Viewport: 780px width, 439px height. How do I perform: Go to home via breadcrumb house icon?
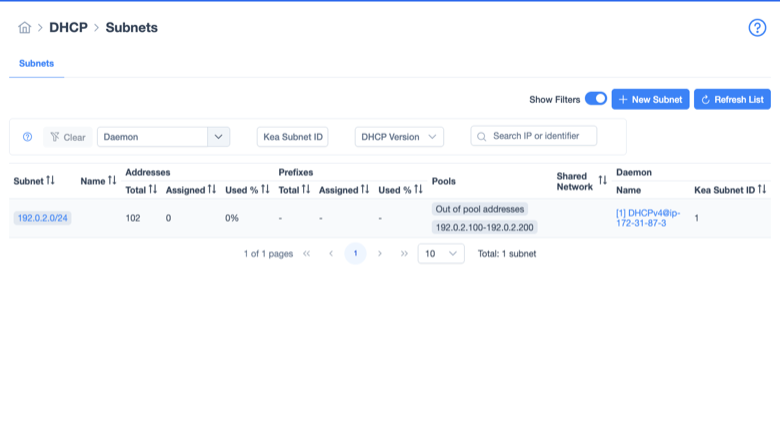click(x=24, y=27)
